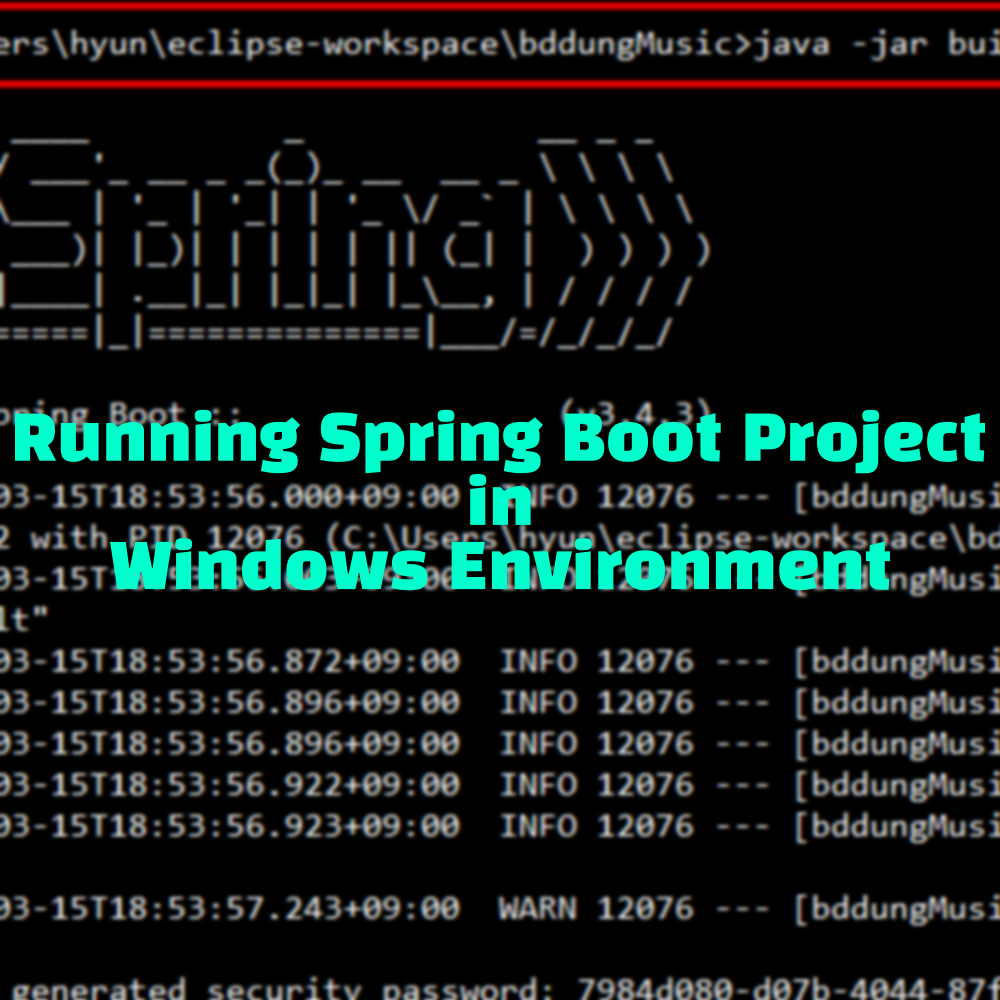Click the password value starting "7984d080"

[788, 989]
